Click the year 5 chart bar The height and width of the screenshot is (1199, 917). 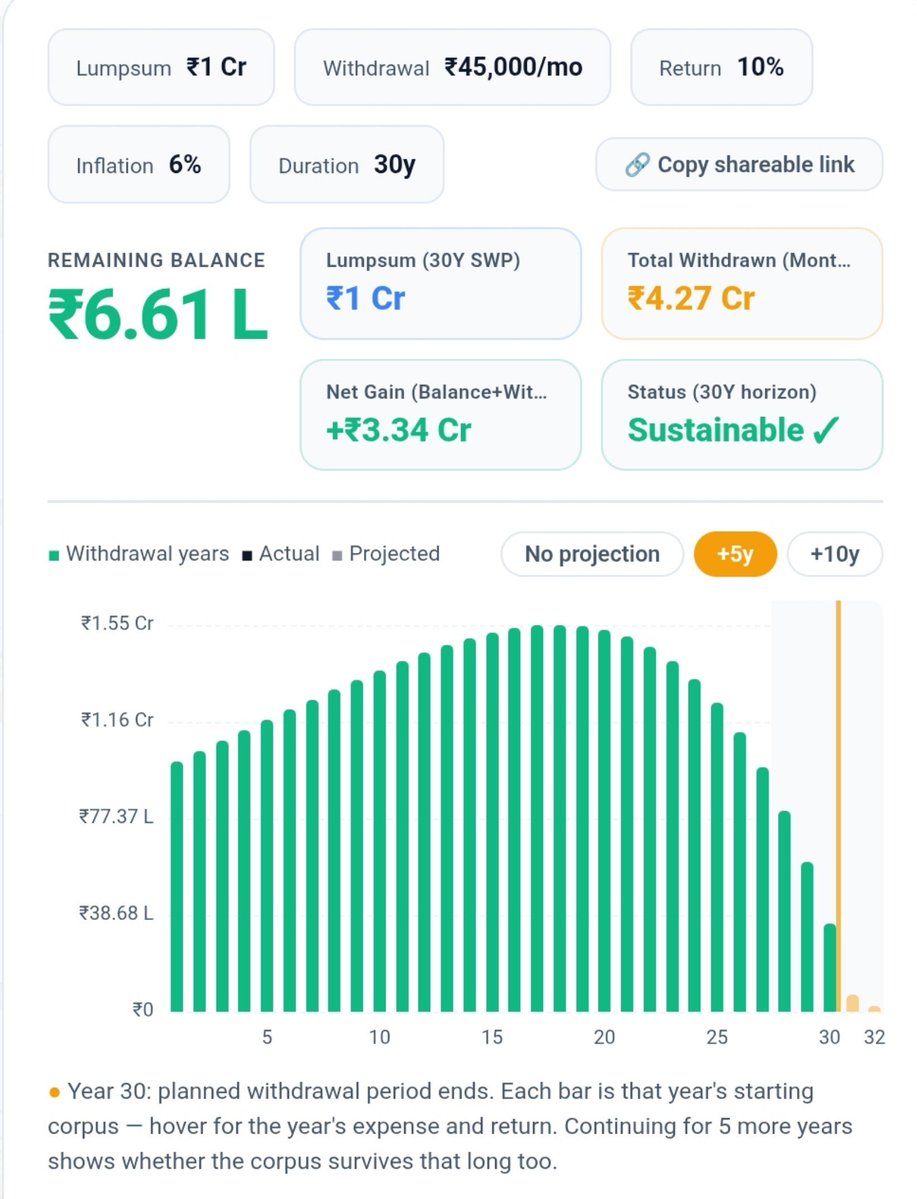coord(267,866)
